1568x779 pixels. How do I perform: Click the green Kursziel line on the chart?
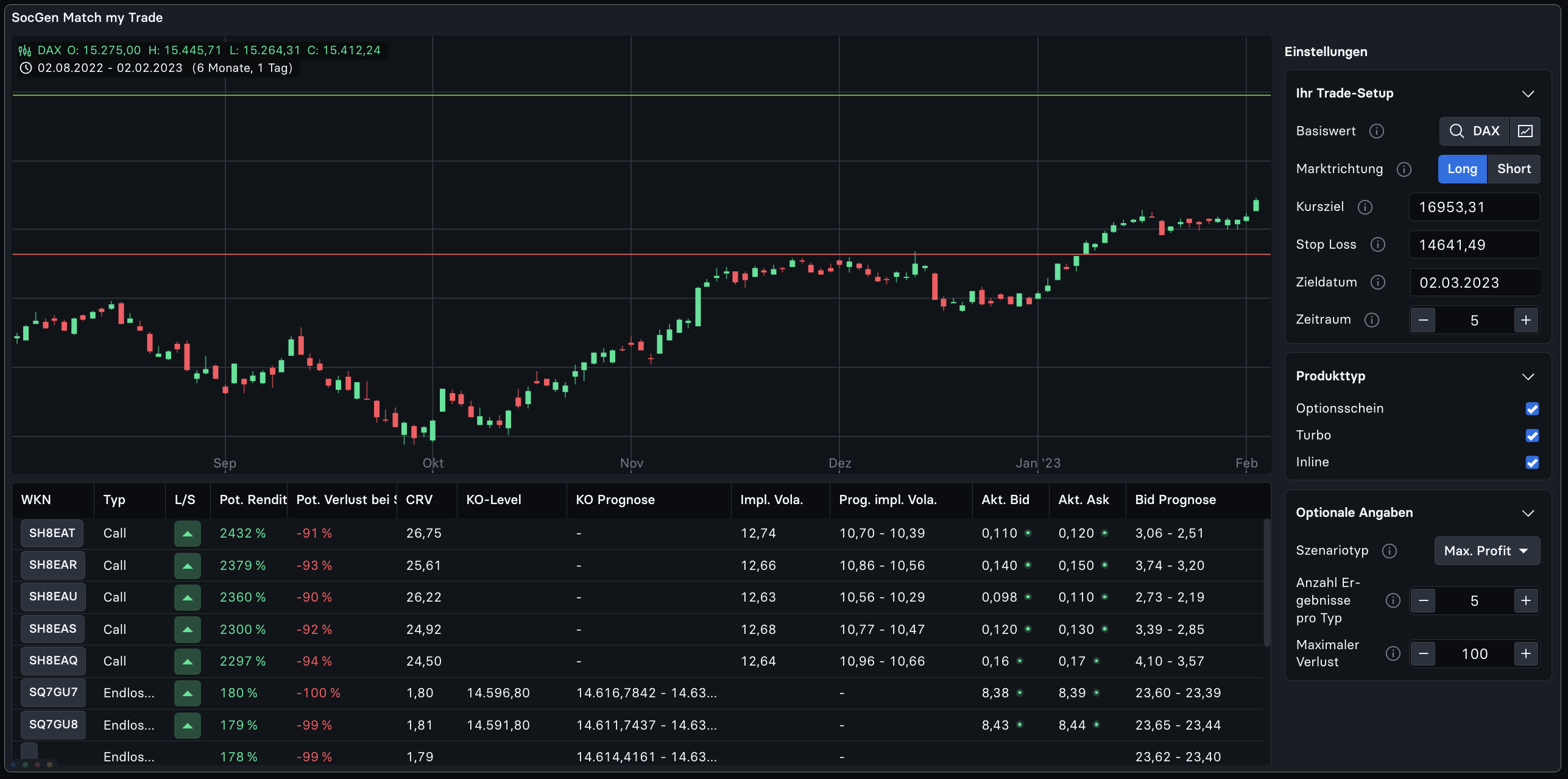point(641,95)
